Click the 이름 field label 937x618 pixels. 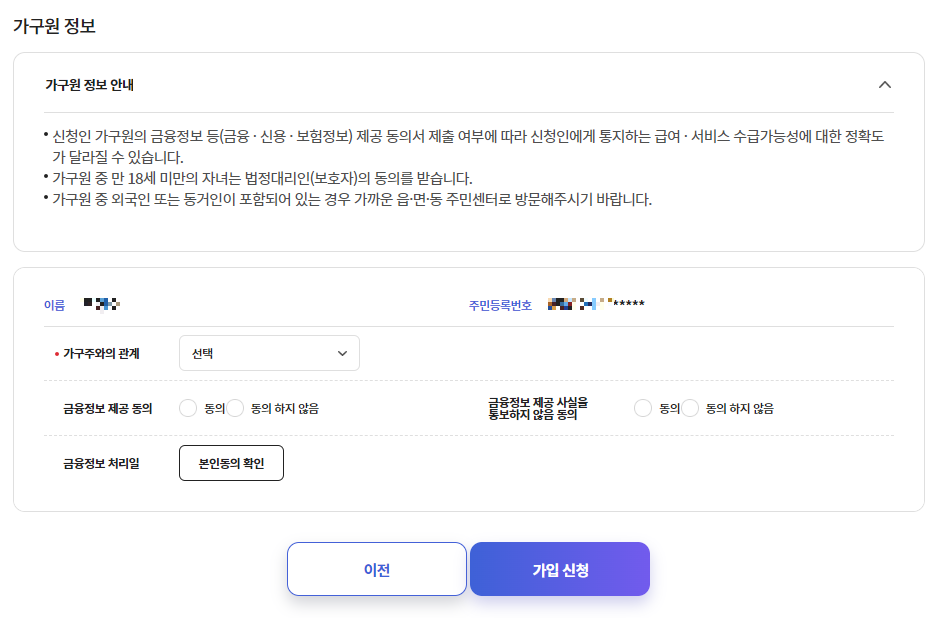coord(56,303)
